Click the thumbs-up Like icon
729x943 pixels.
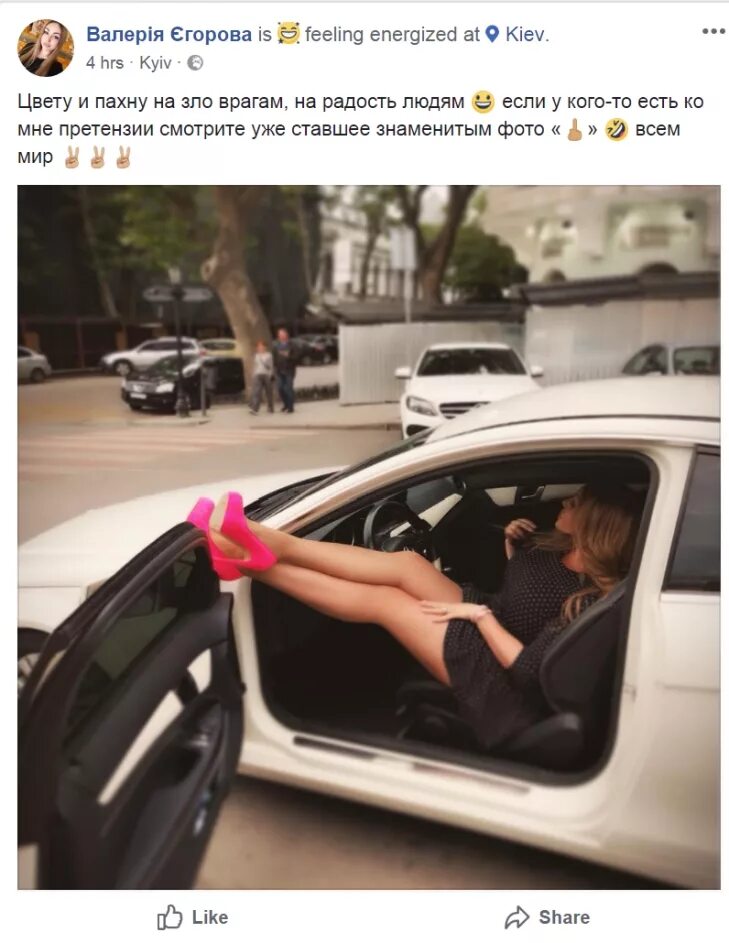[x=169, y=917]
